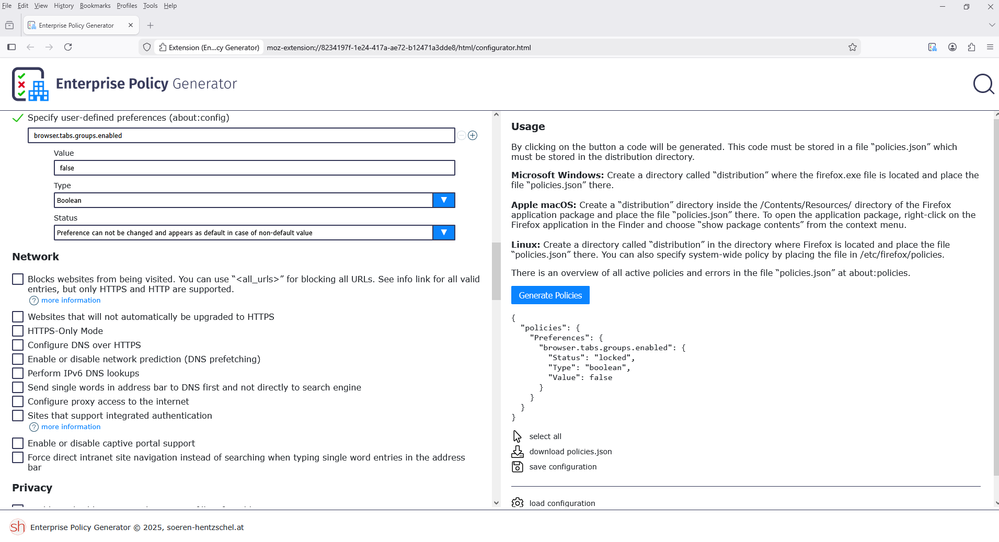Screen dimensions: 999x542
Task: Open the Tools menu
Action: pyautogui.click(x=150, y=6)
